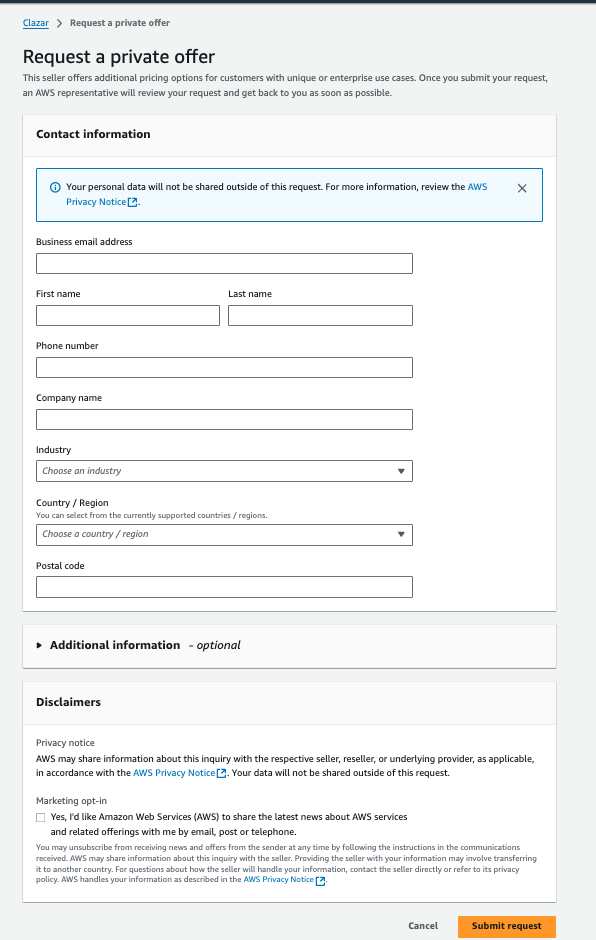Click the Company name text box
The width and height of the screenshot is (596, 940).
(x=224, y=420)
